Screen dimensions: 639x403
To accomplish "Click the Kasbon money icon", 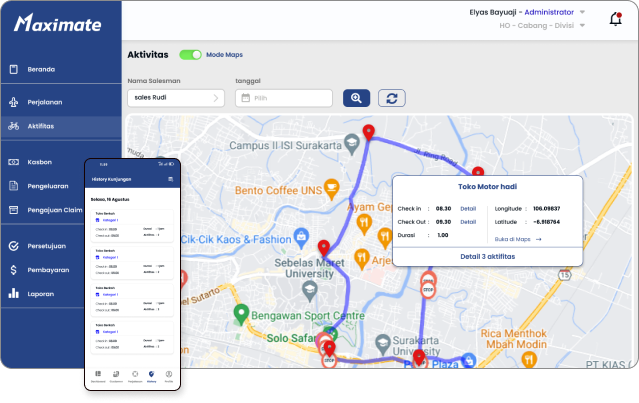I will tap(13, 162).
